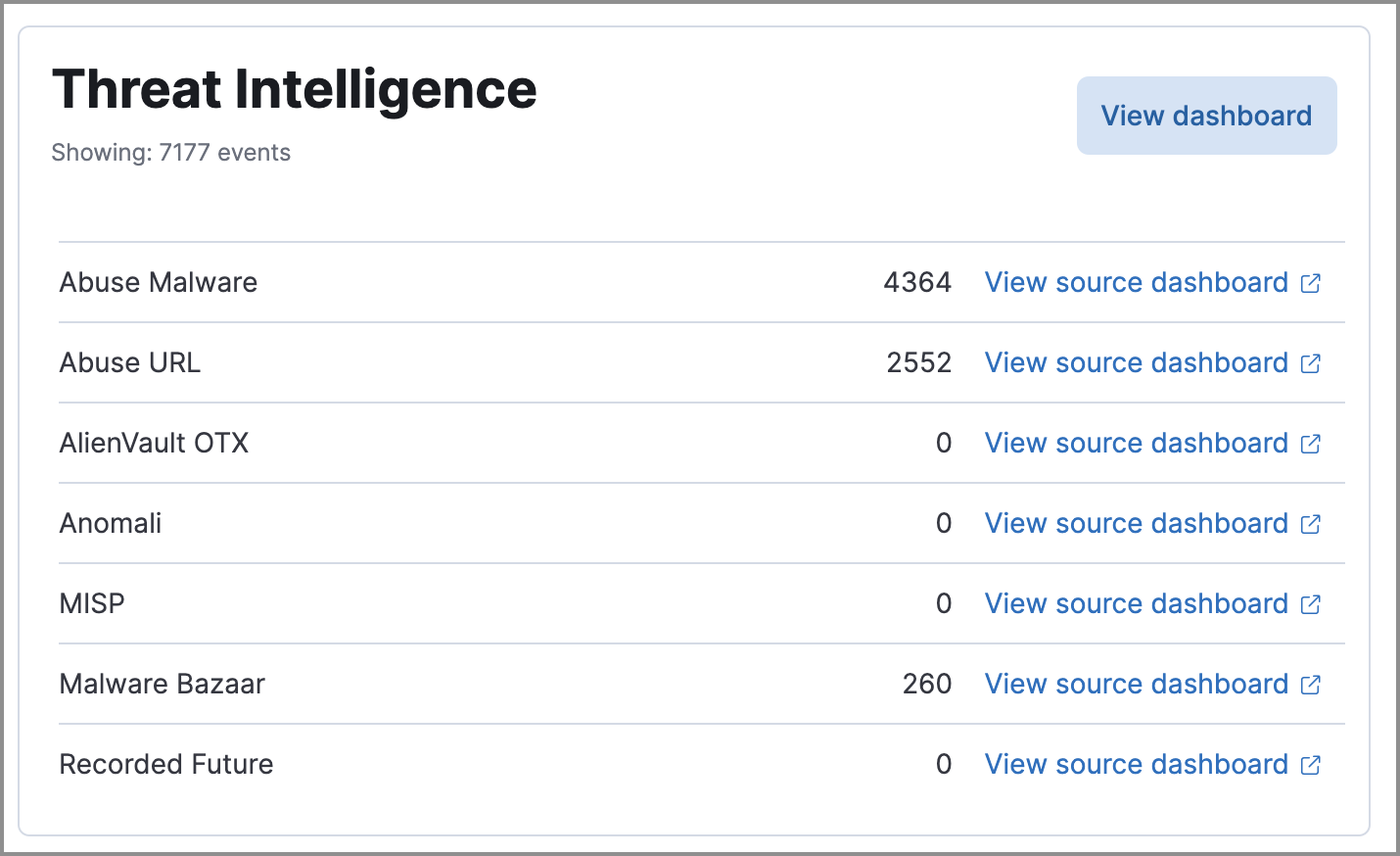This screenshot has width=1400, height=856.
Task: Go to Recorded Future source dashboard link
Action: click(x=1136, y=765)
